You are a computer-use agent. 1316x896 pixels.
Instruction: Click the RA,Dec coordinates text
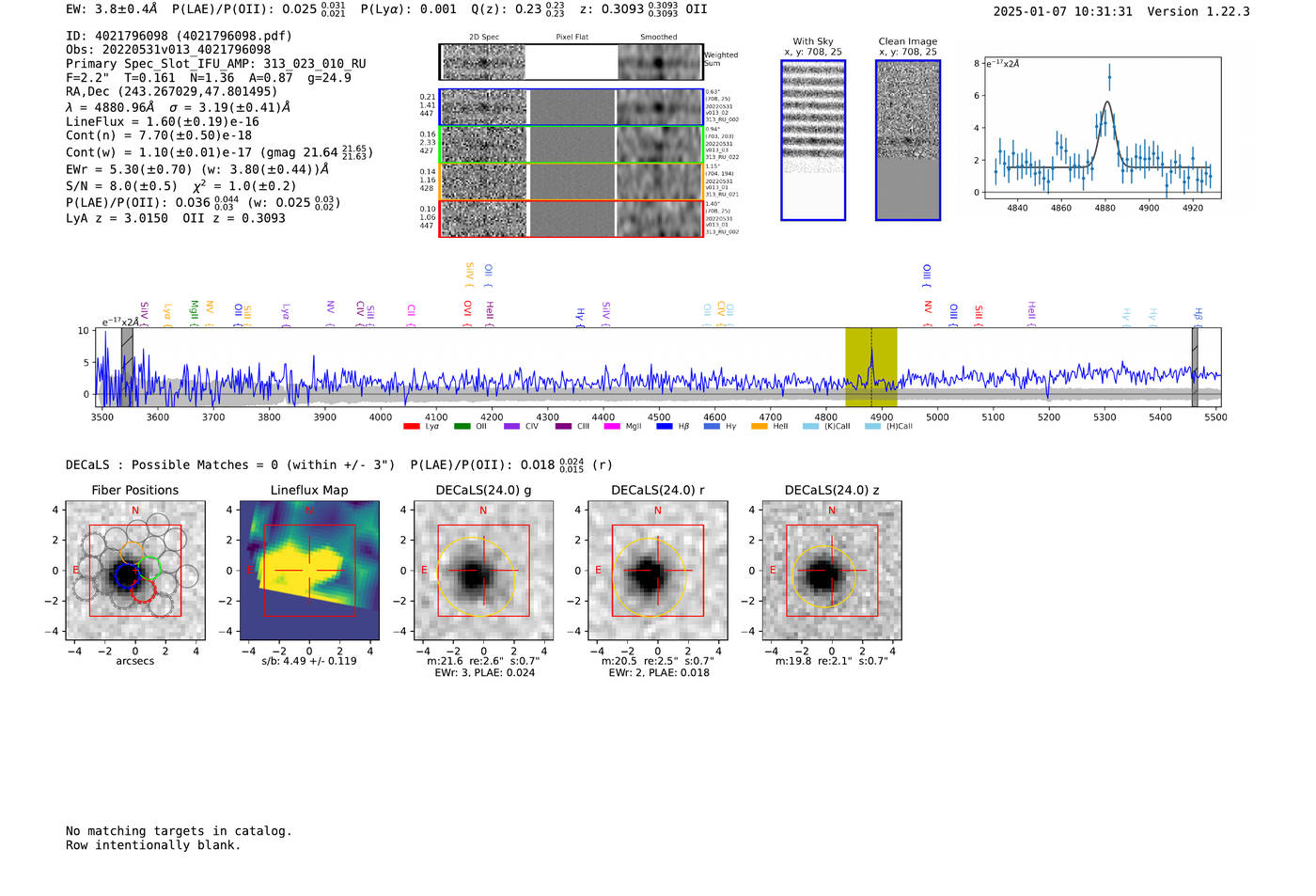[x=172, y=92]
